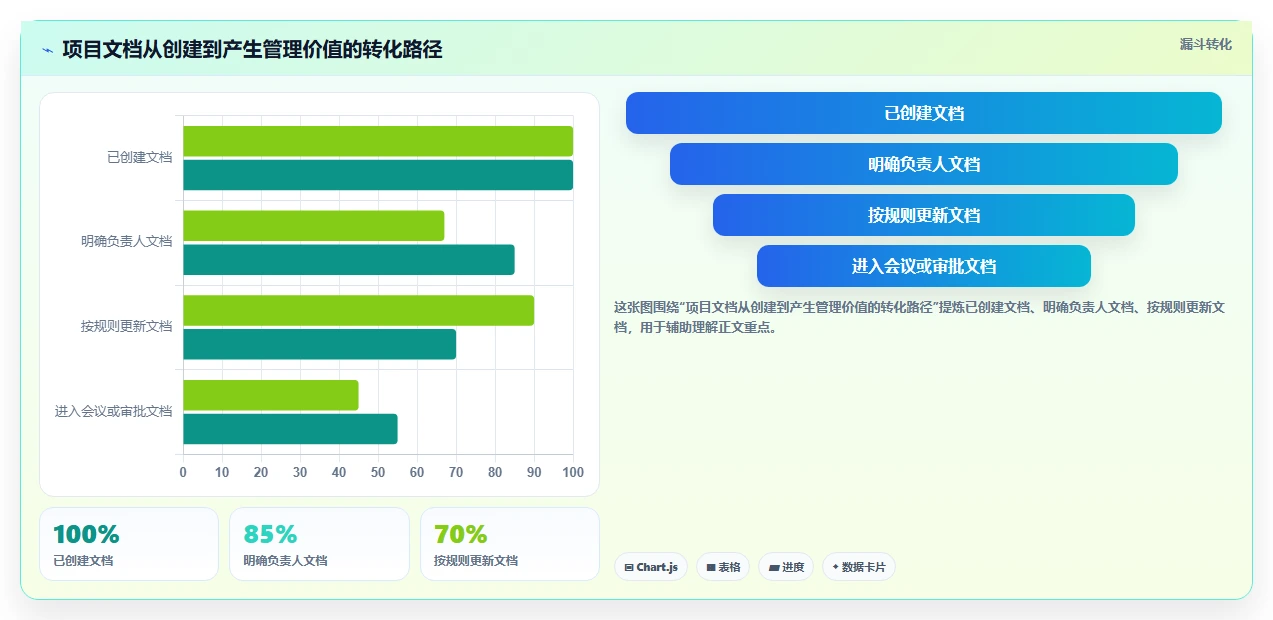Click the 明确负责人文档 y-axis label
Screen dimensions: 1273x620
[x=126, y=241]
